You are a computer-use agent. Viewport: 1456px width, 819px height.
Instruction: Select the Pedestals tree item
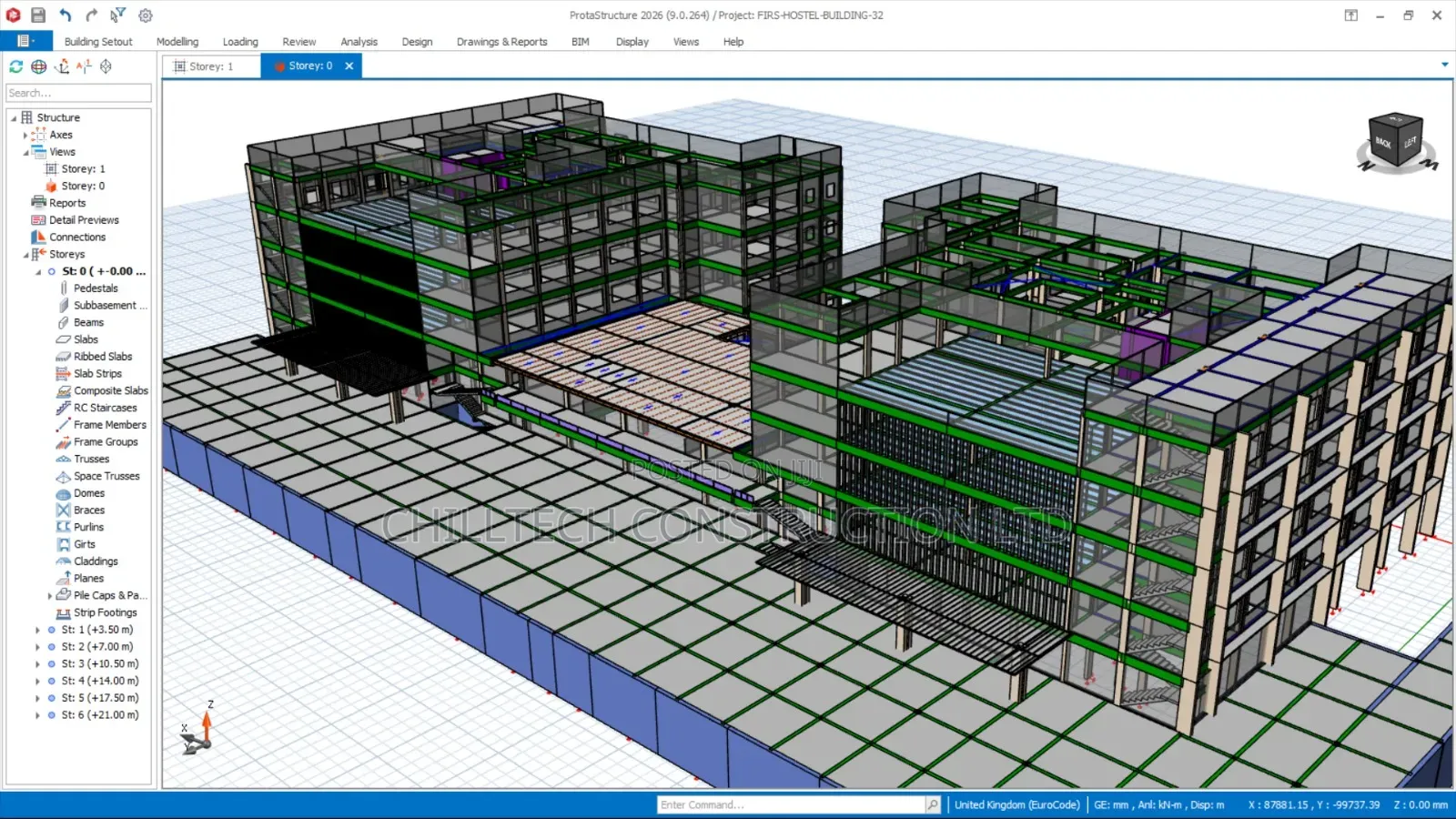click(96, 288)
